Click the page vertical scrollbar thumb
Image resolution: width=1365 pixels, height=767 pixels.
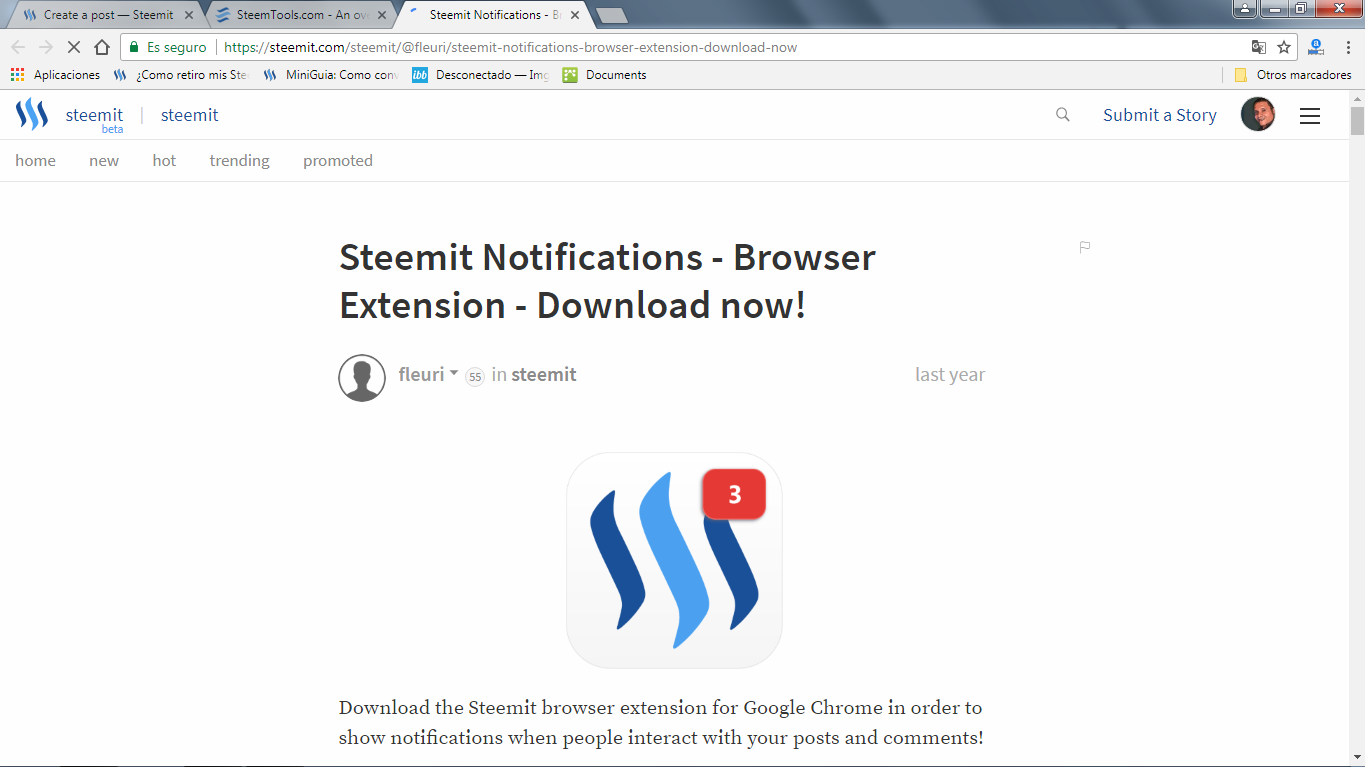coord(1357,120)
